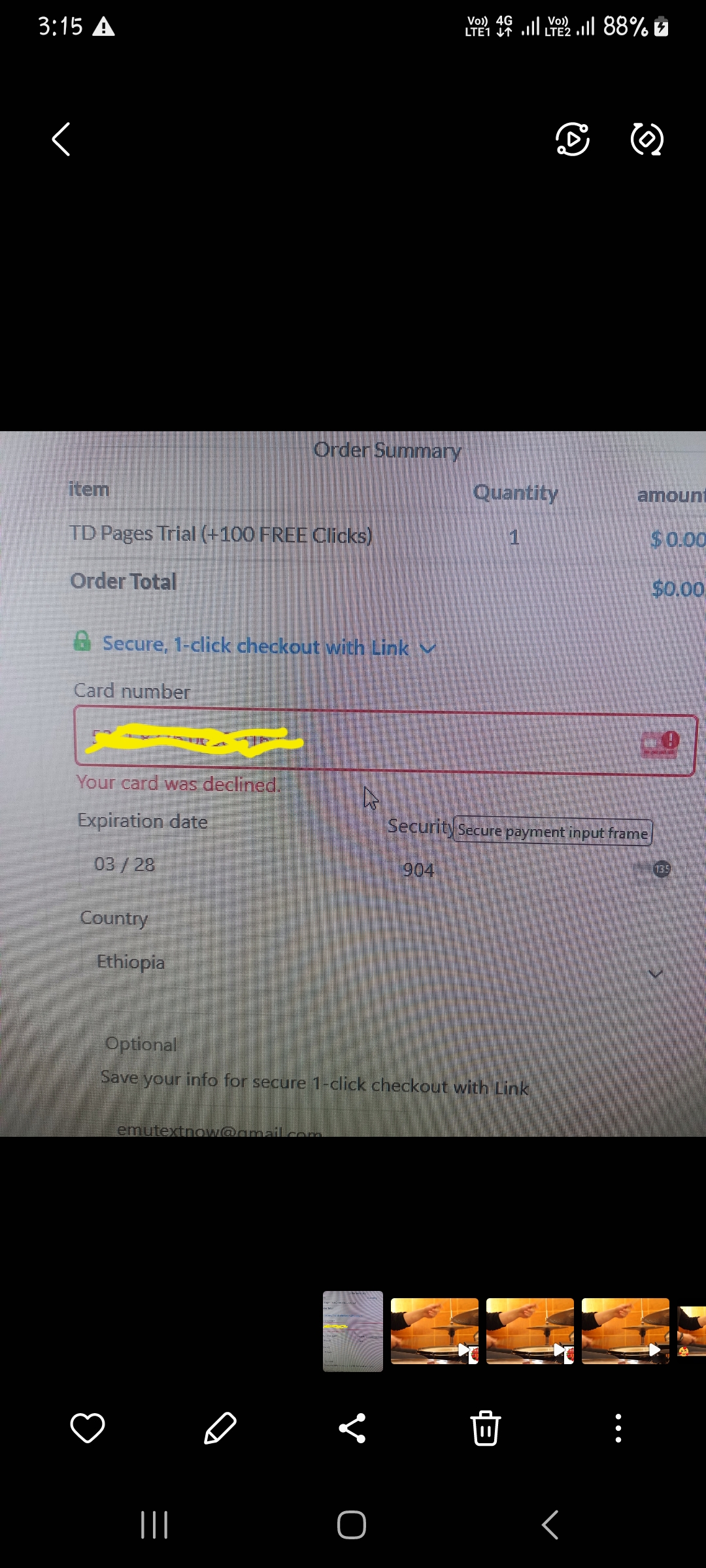Tap the Android recent apps button
This screenshot has width=706, height=1568.
(x=155, y=1525)
